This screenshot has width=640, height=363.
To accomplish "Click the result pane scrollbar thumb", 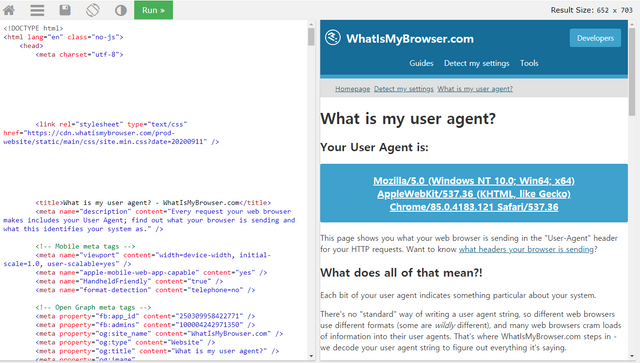I will click(632, 71).
